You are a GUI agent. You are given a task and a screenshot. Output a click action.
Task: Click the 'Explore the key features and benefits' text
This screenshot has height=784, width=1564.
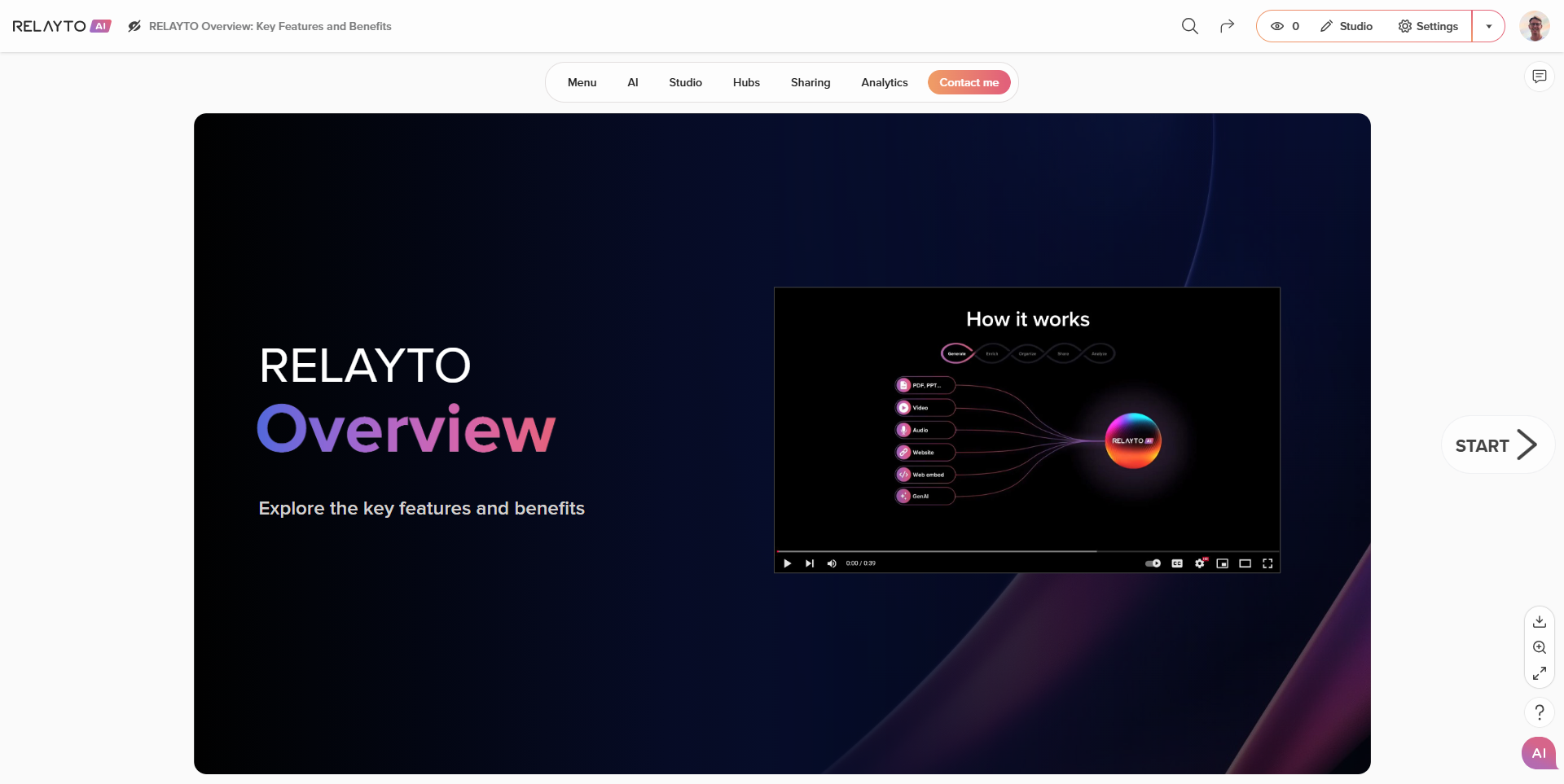(x=422, y=508)
